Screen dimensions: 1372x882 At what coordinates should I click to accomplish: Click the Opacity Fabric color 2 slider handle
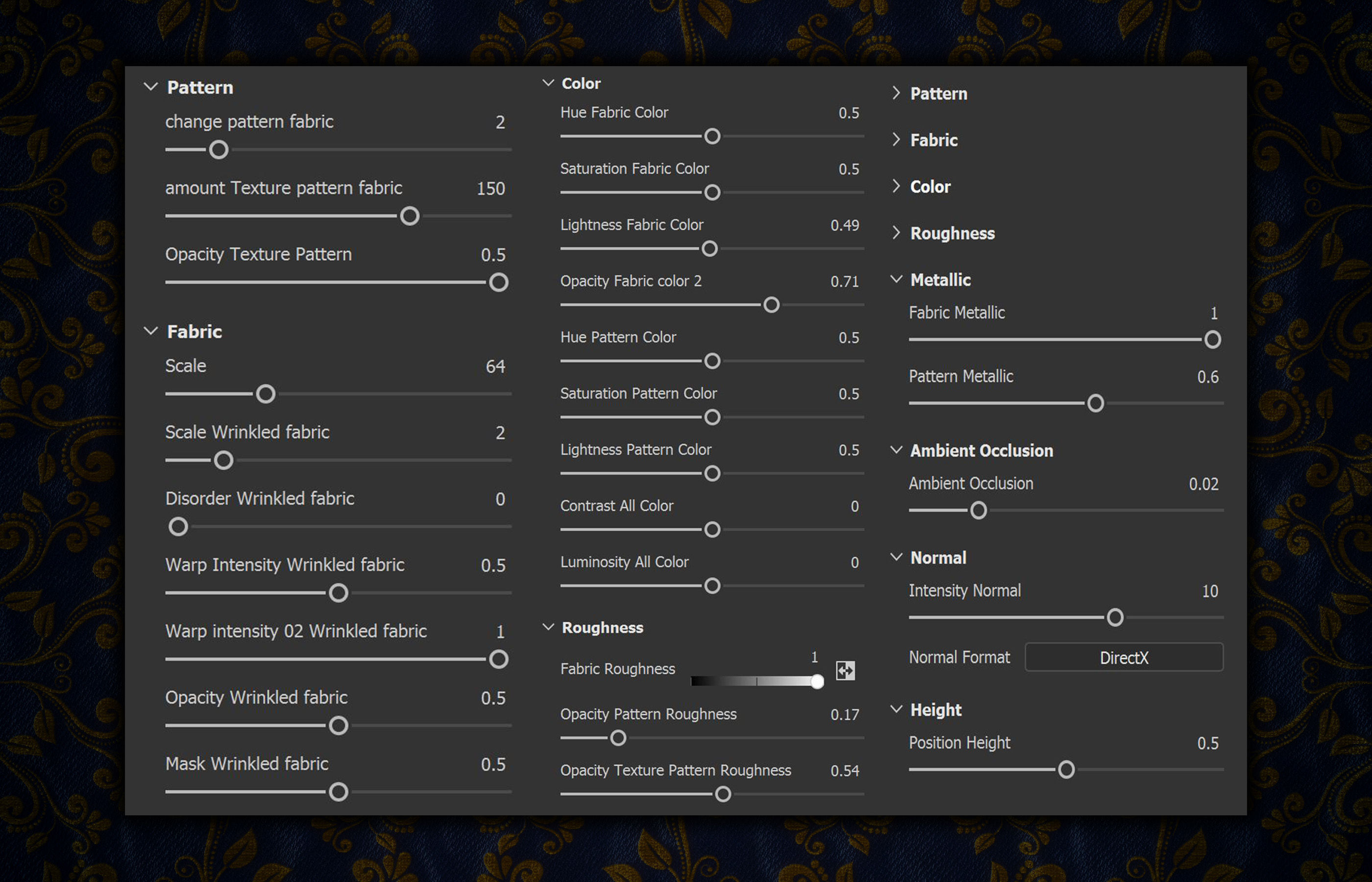[x=771, y=305]
